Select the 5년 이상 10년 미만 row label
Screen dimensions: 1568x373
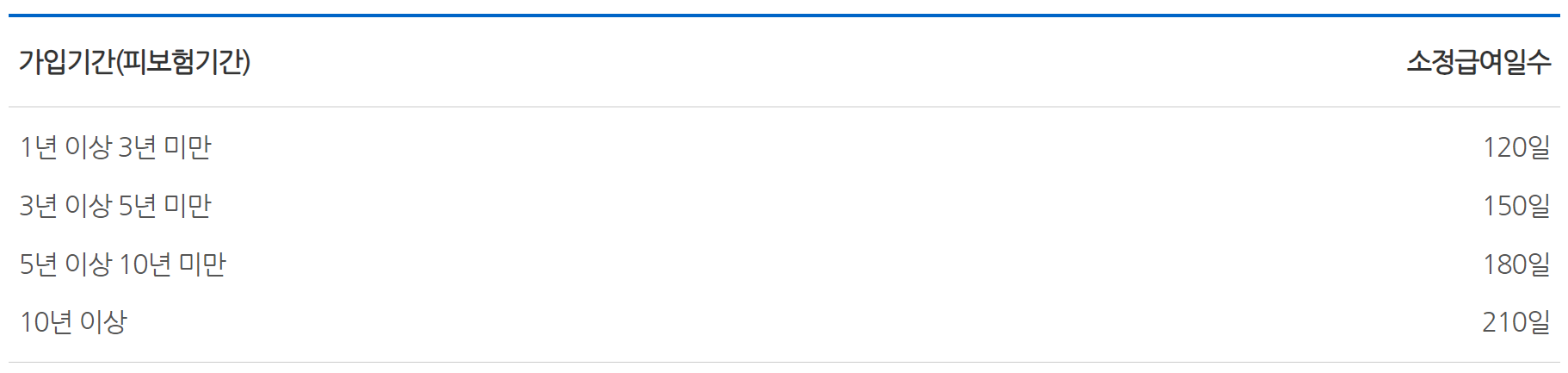click(122, 264)
